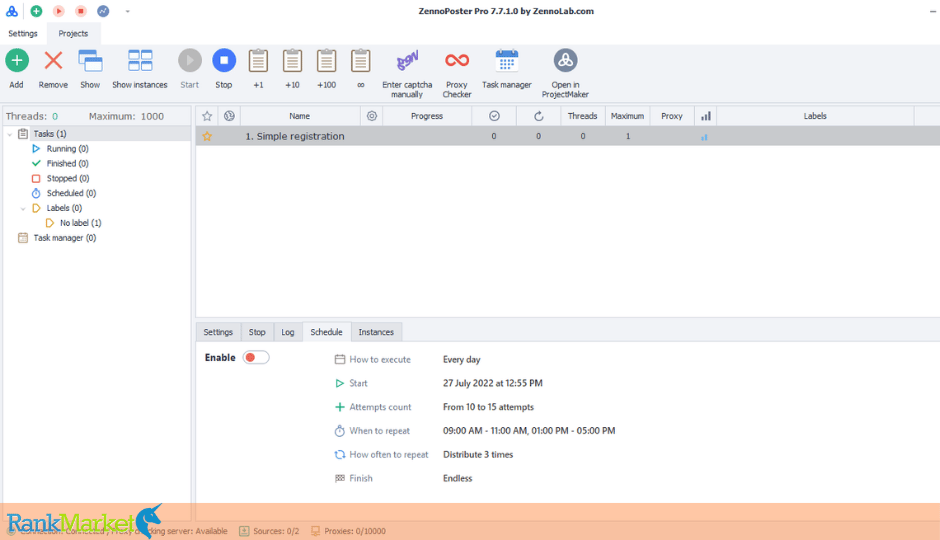Collapse the Labels (0) tree node

tap(23, 209)
